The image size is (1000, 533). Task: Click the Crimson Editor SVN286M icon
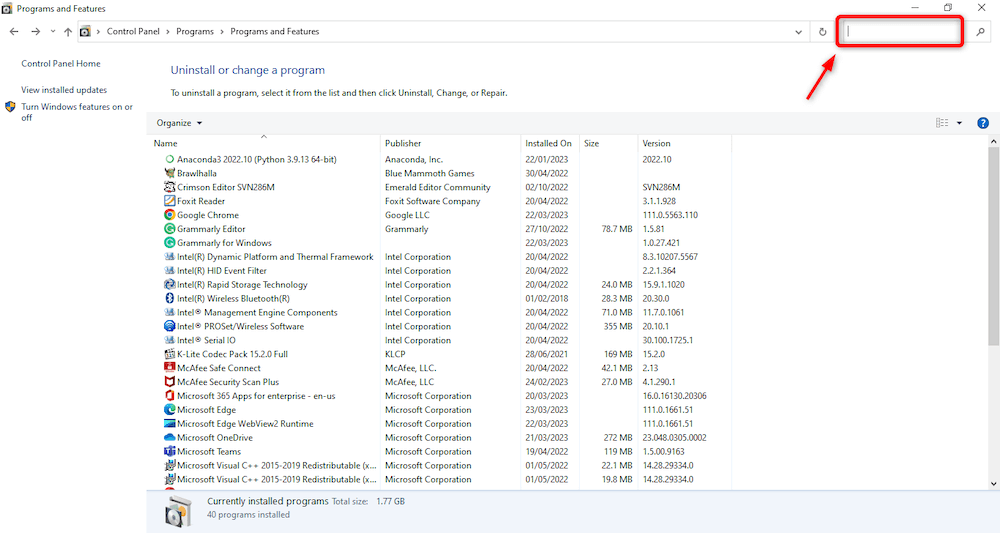[x=170, y=187]
